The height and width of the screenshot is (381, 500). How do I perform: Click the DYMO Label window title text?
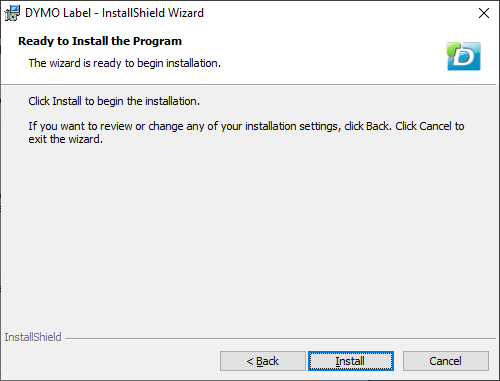pyautogui.click(x=114, y=13)
